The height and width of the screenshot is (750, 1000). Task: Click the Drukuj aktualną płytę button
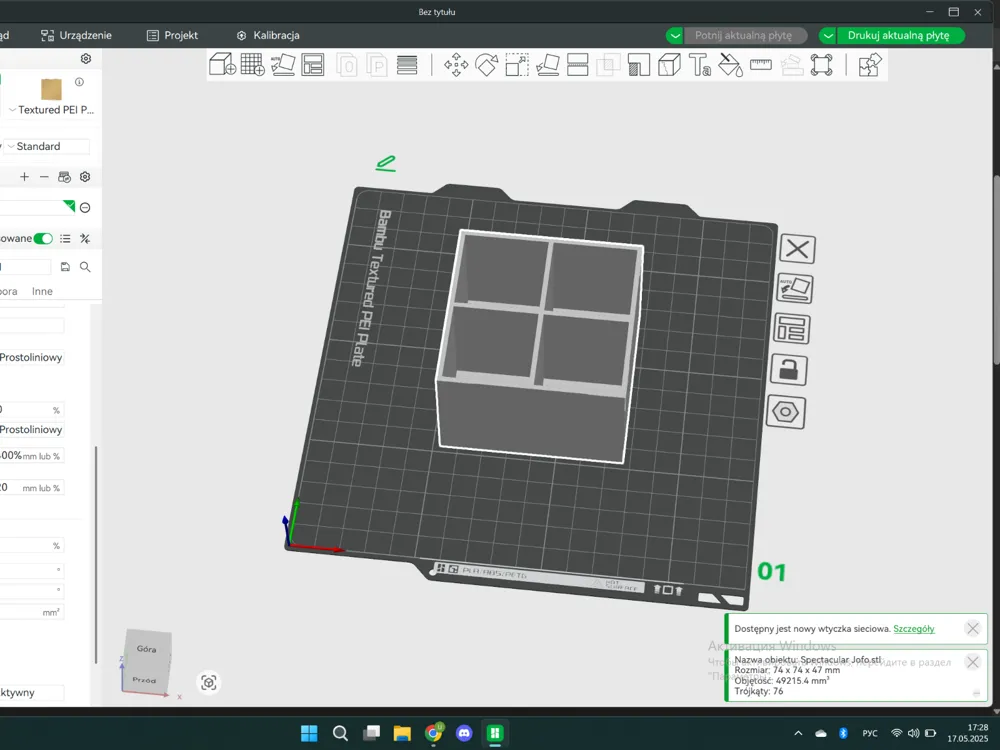coord(899,36)
